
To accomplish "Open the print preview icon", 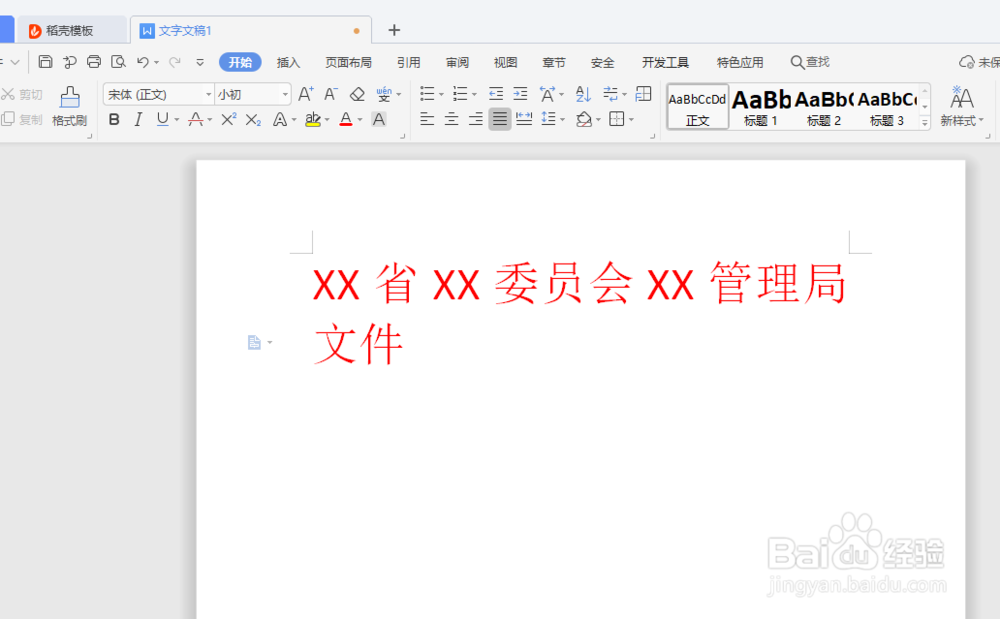I will coord(118,61).
